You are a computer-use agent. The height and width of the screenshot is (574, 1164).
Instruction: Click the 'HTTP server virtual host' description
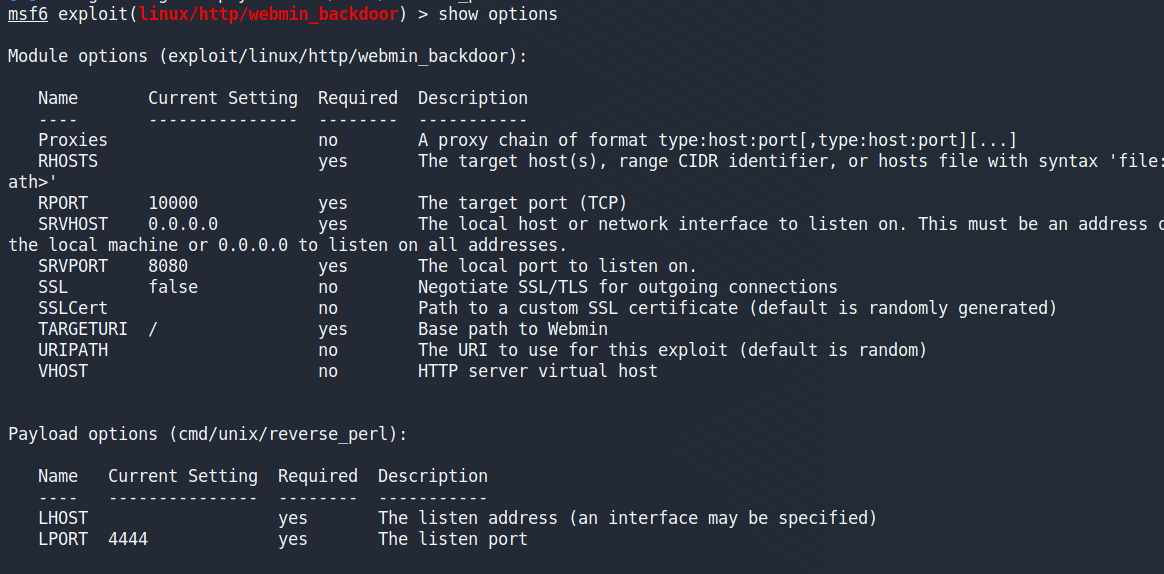click(538, 371)
